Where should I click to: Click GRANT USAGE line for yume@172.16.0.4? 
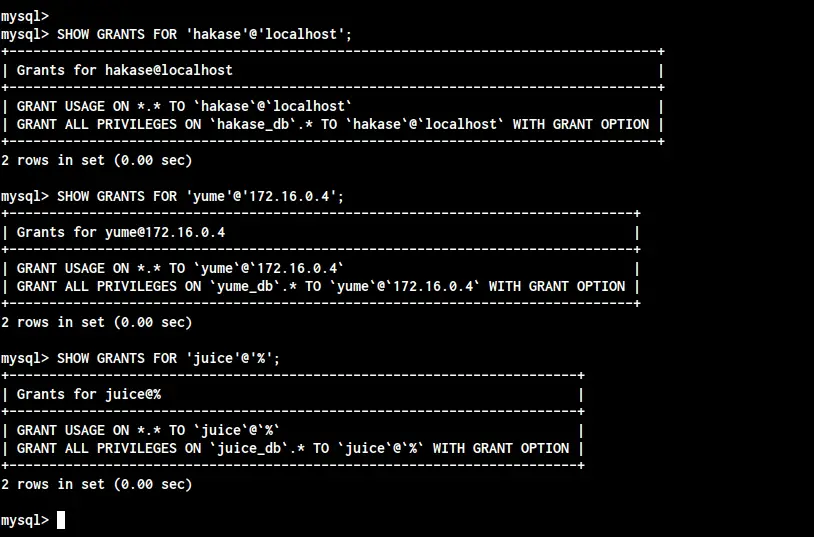[x=180, y=268]
